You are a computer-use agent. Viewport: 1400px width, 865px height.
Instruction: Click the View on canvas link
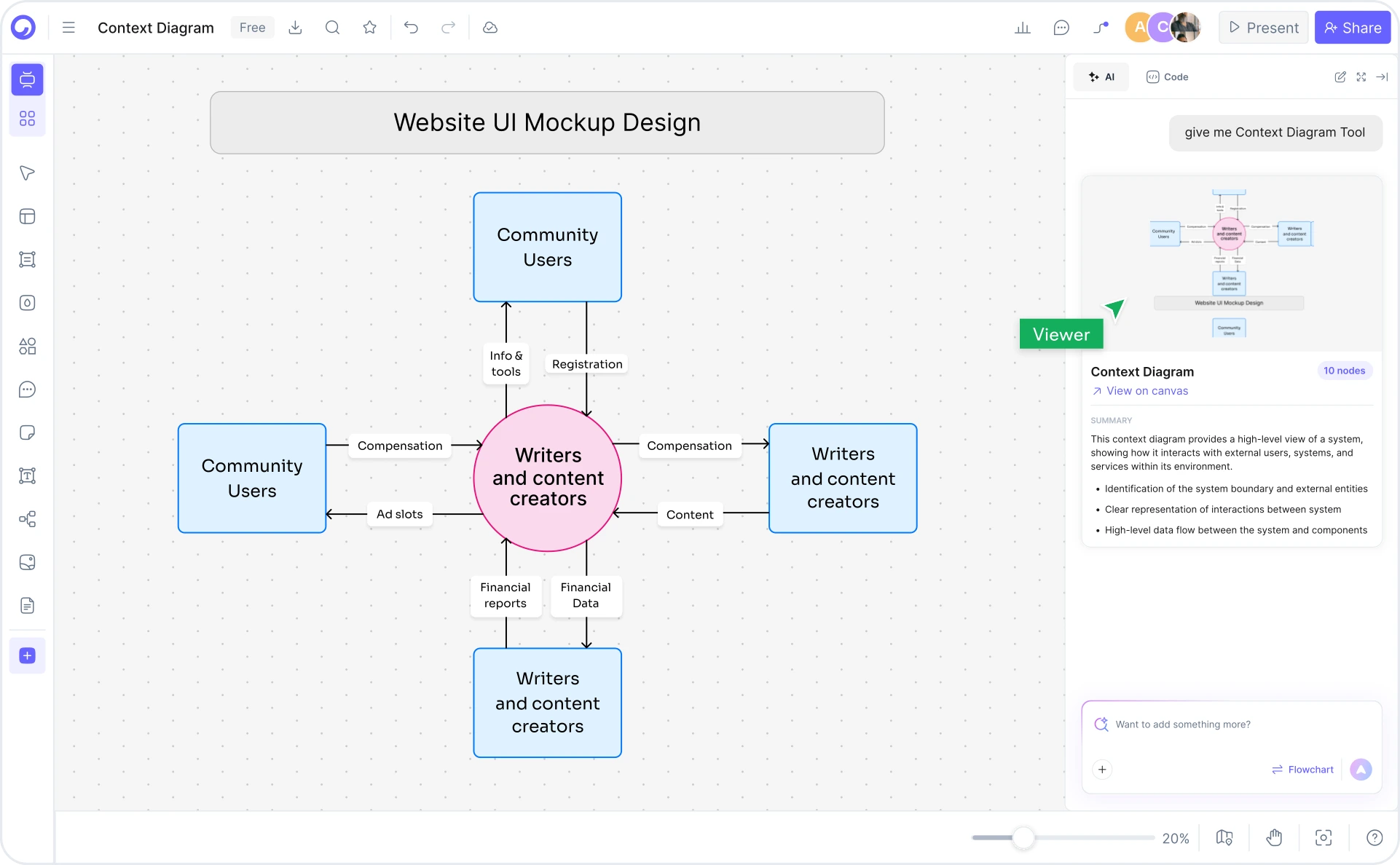tap(1146, 391)
